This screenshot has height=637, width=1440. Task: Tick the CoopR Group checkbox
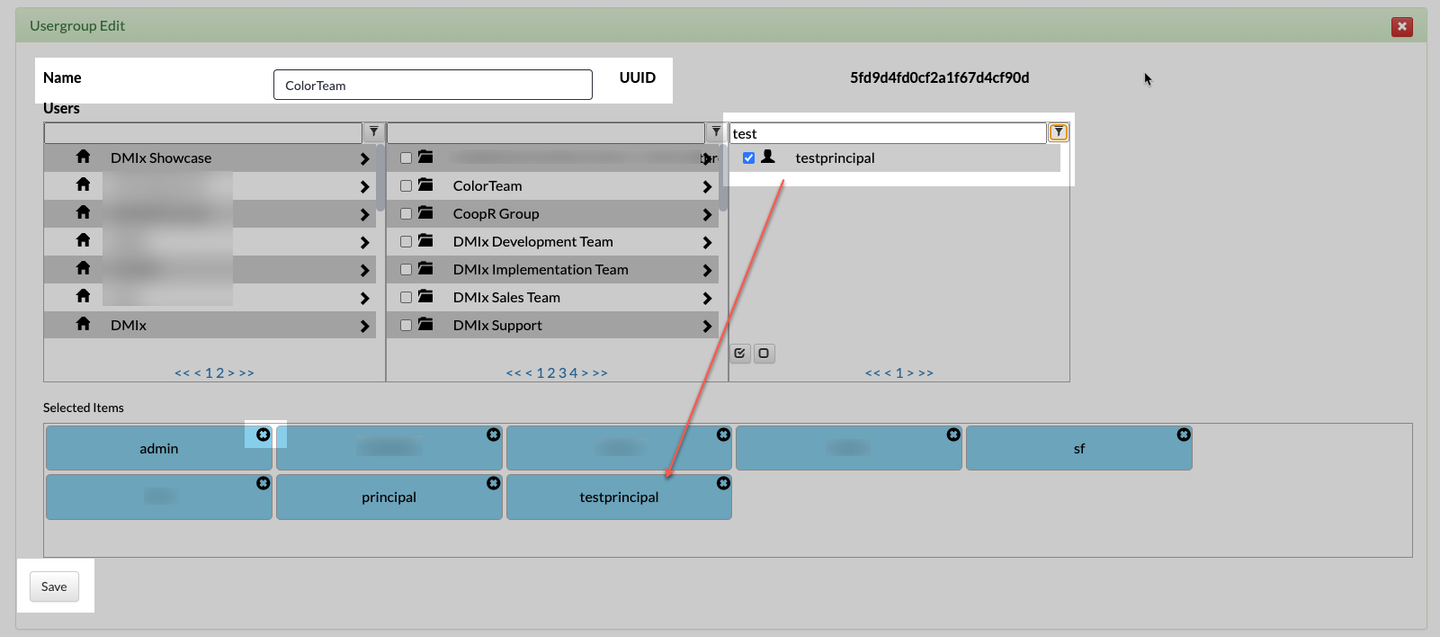(x=406, y=214)
